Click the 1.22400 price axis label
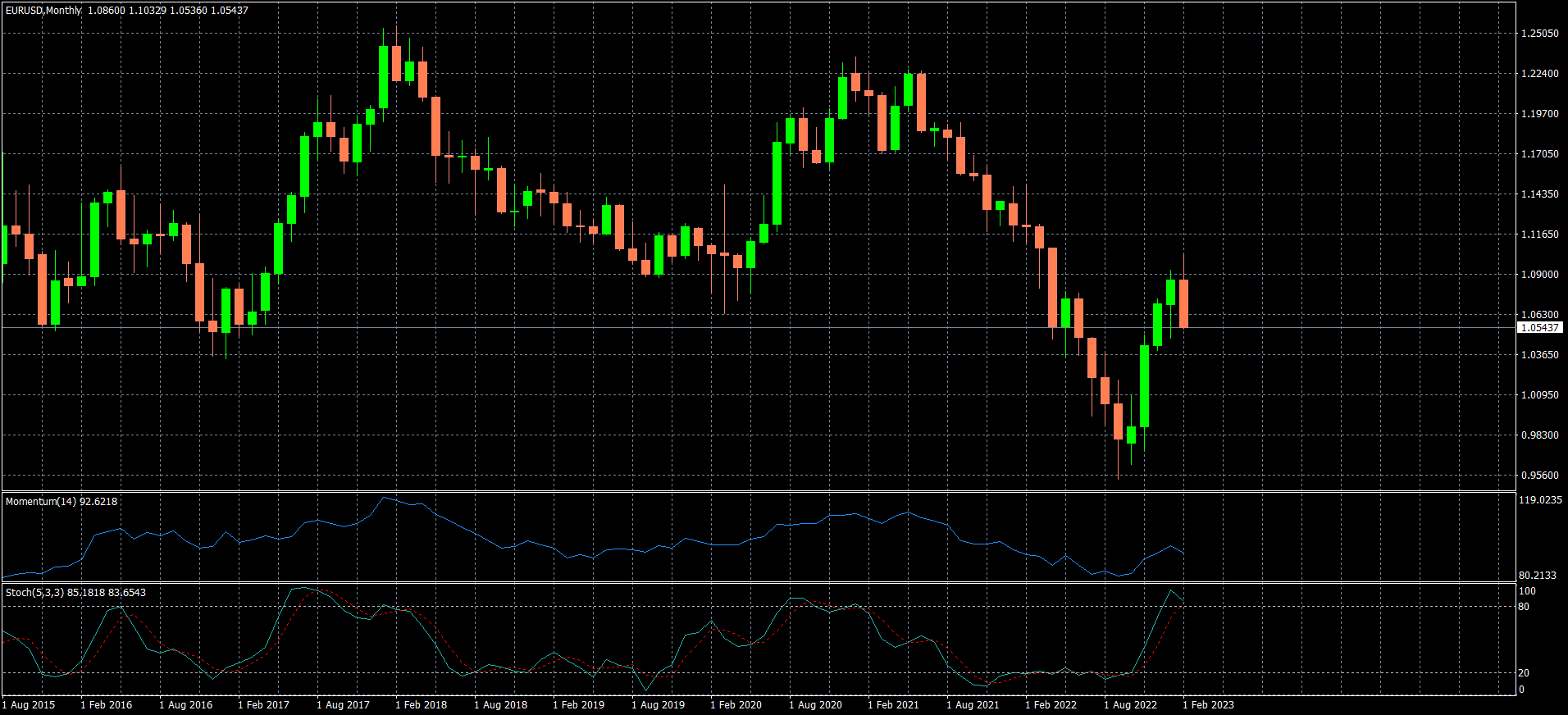1568x715 pixels. pos(1539,74)
